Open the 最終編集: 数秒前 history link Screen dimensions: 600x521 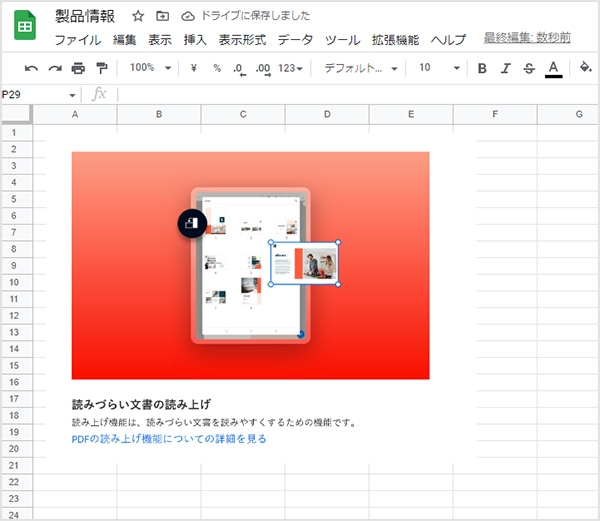(527, 37)
